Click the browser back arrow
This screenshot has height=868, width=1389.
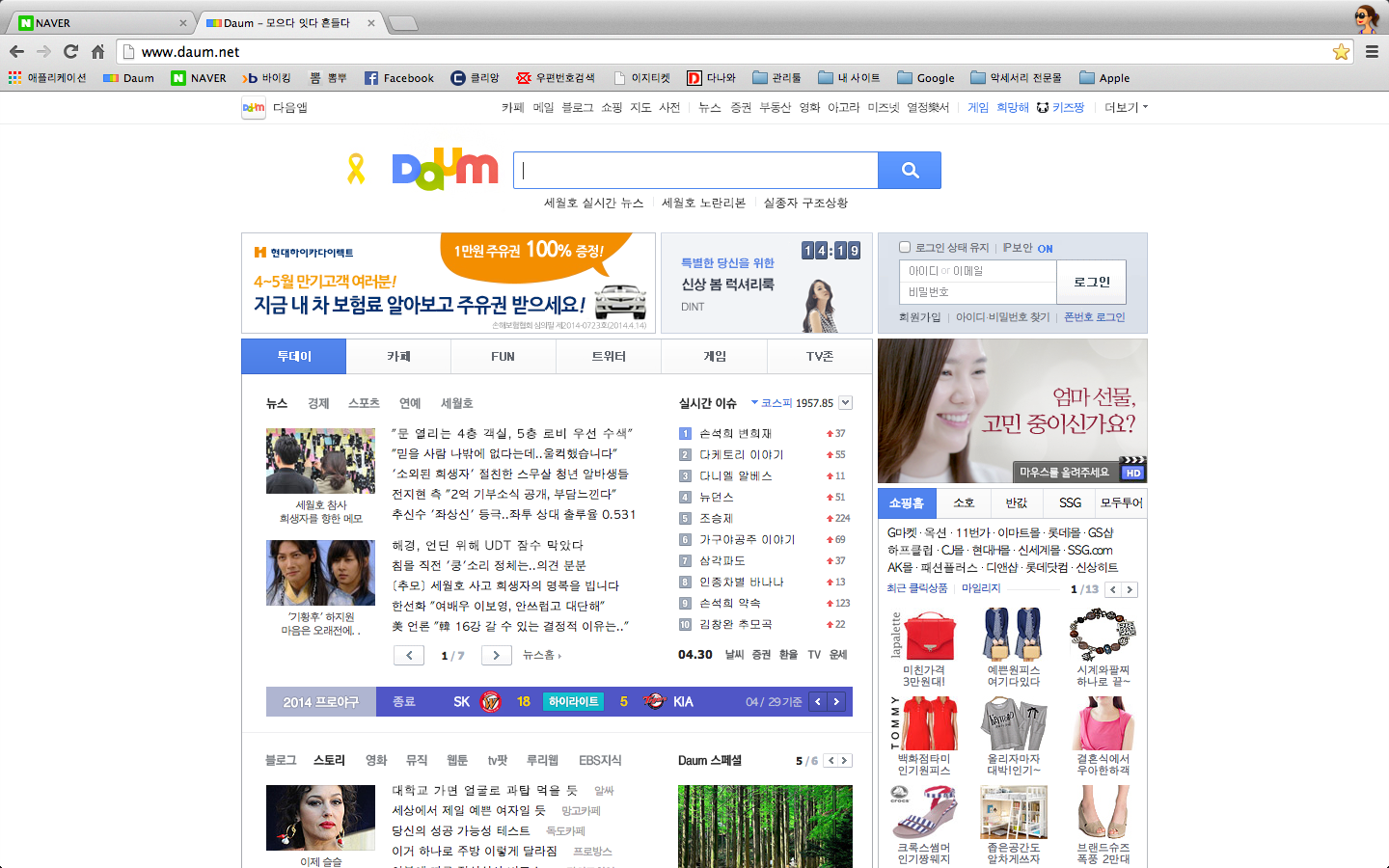pyautogui.click(x=16, y=51)
